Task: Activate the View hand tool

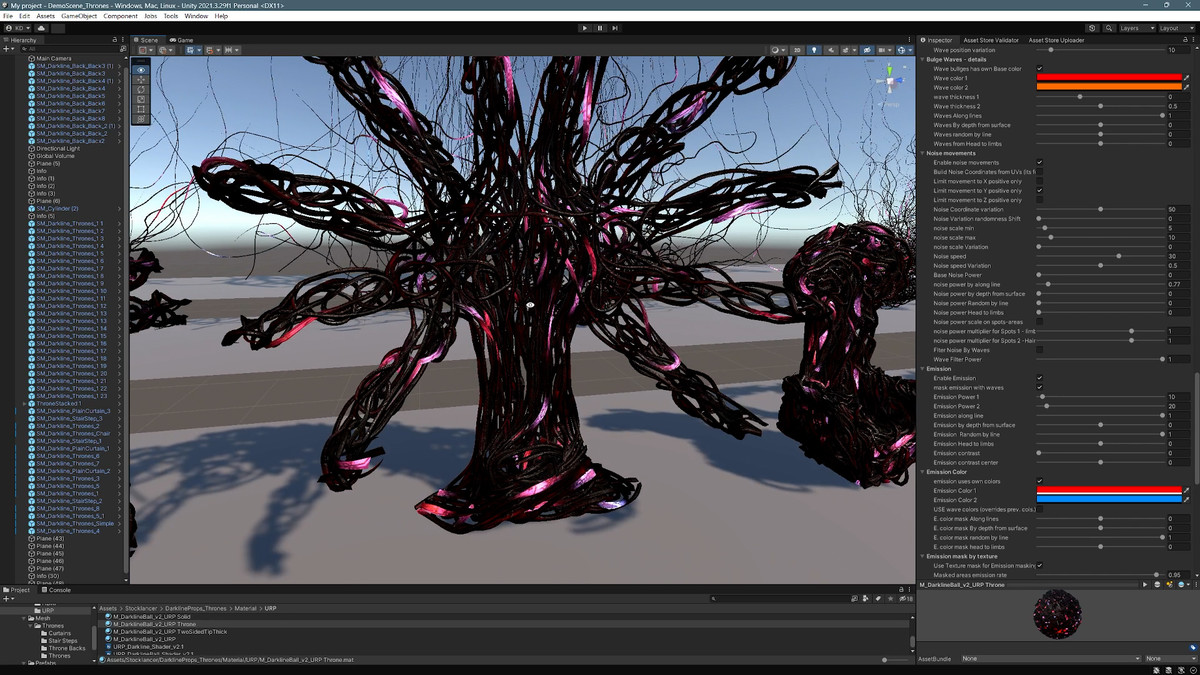Action: (141, 70)
